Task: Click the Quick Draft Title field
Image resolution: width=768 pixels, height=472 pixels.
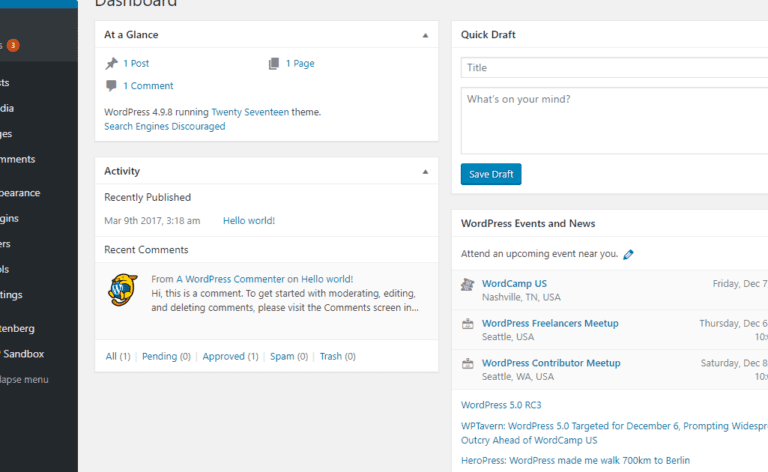Action: 613,68
